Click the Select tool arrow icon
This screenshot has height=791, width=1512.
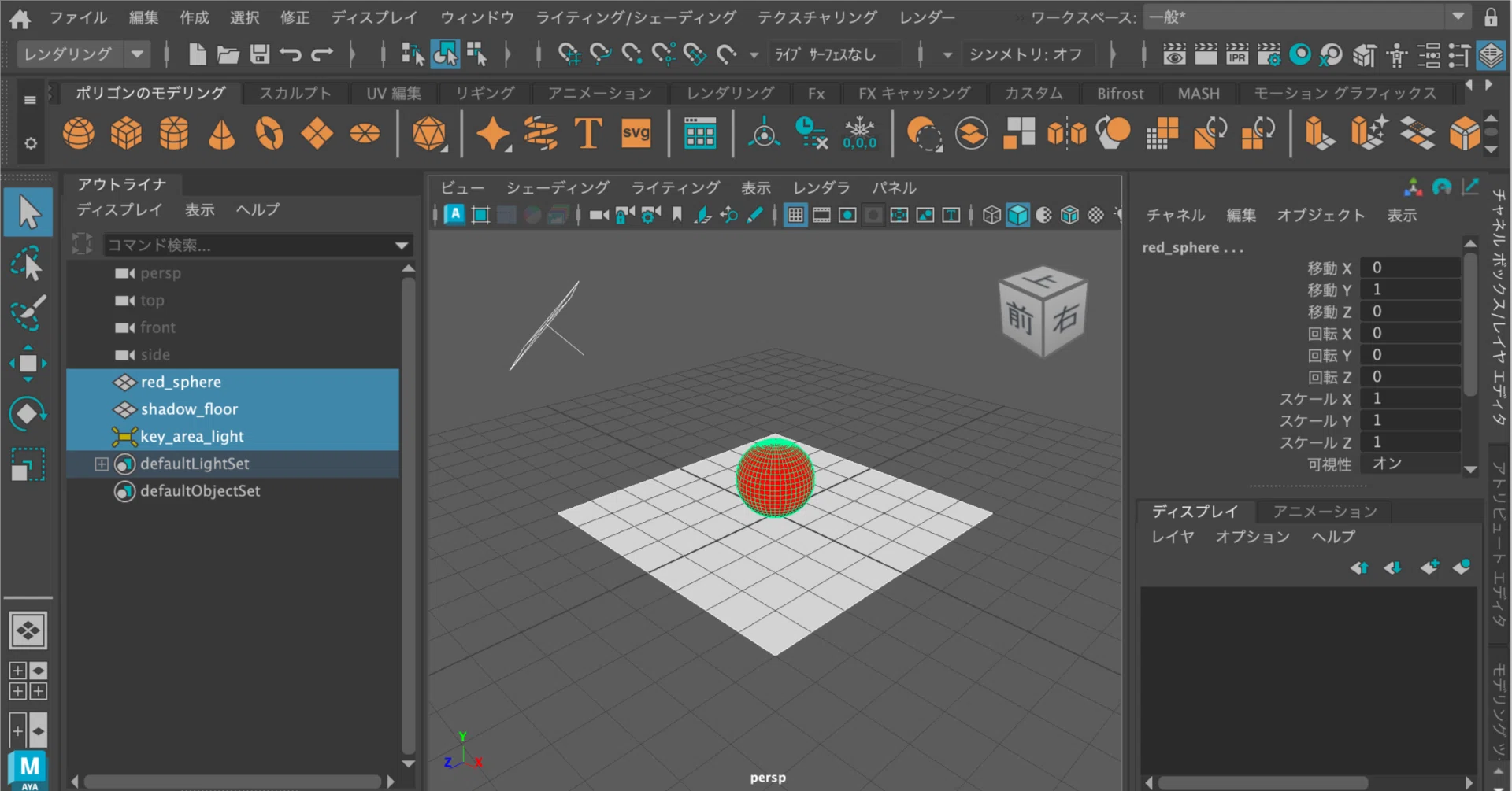coord(28,213)
